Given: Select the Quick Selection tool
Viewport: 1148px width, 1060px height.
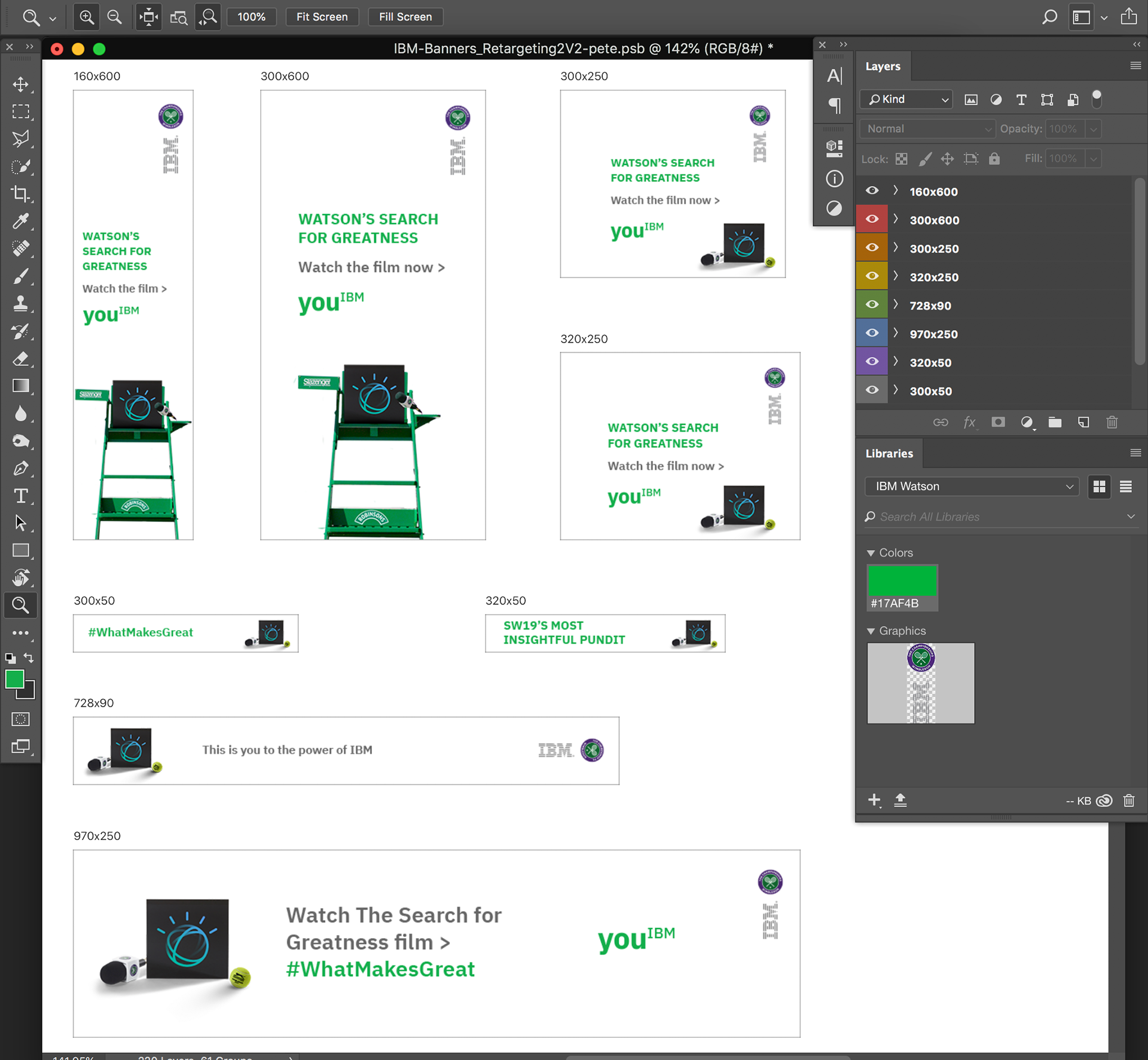Looking at the screenshot, I should 21,167.
